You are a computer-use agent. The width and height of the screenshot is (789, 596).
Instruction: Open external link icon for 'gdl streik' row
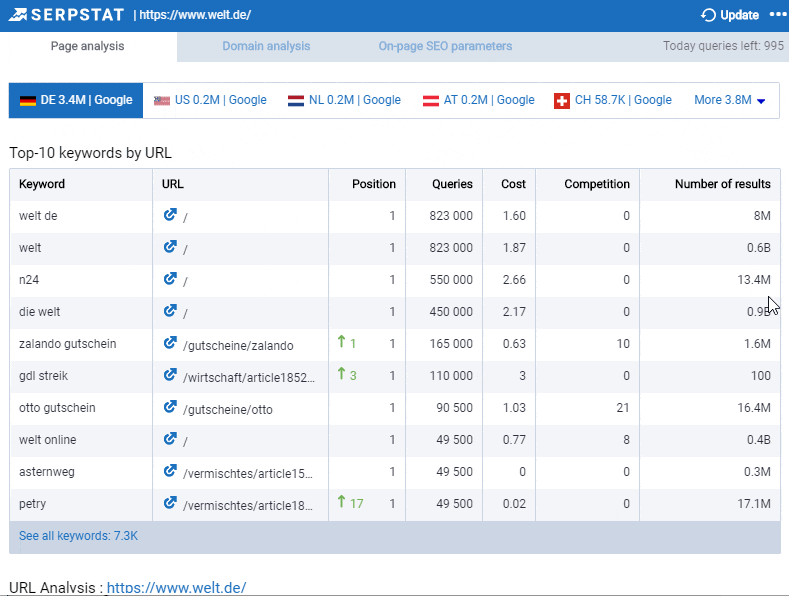pos(170,375)
